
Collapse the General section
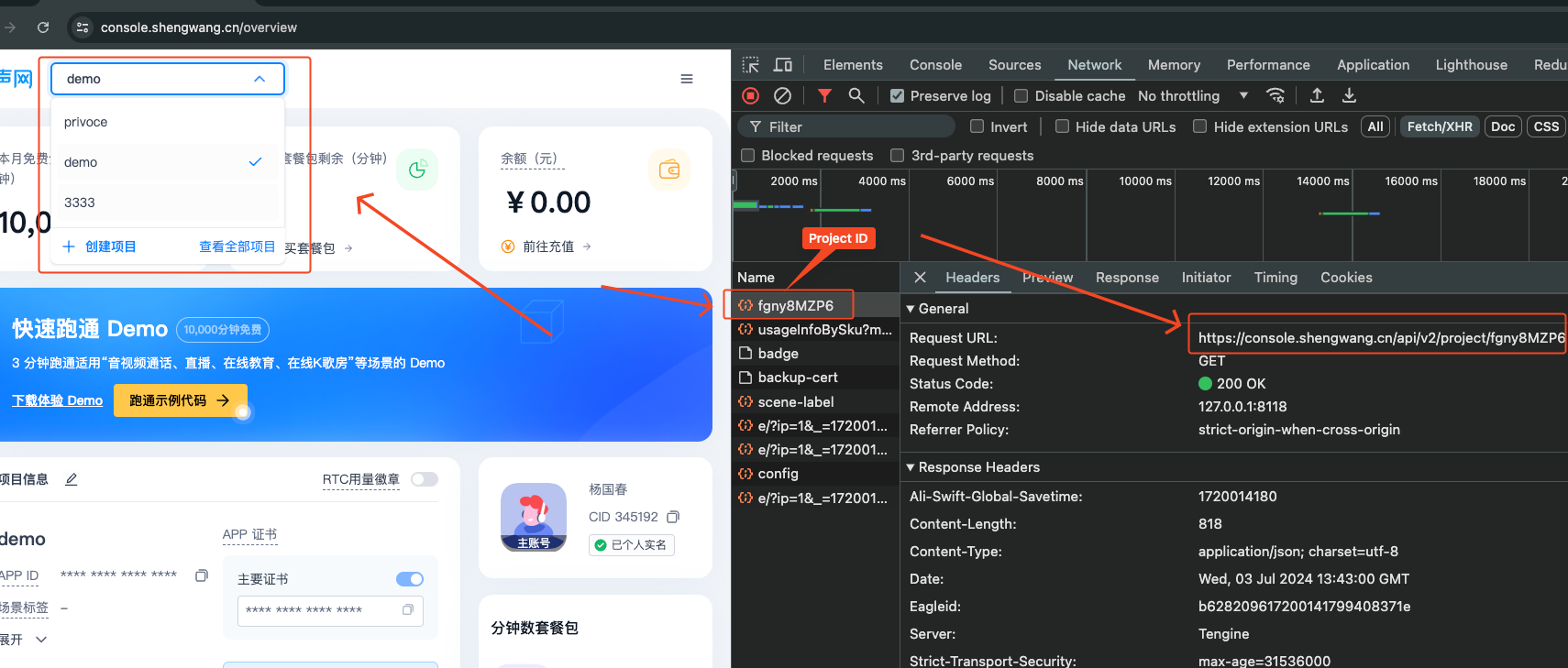911,309
